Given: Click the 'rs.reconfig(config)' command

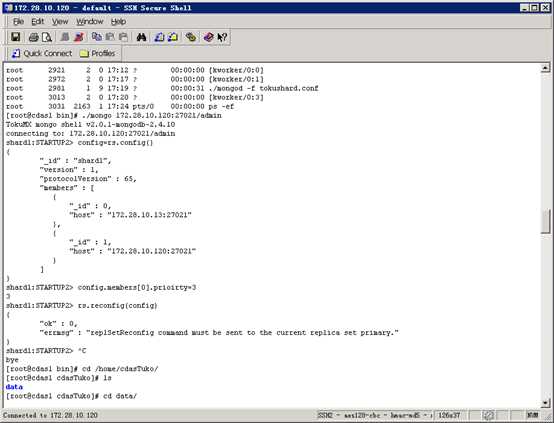Looking at the screenshot, I should pos(117,305).
